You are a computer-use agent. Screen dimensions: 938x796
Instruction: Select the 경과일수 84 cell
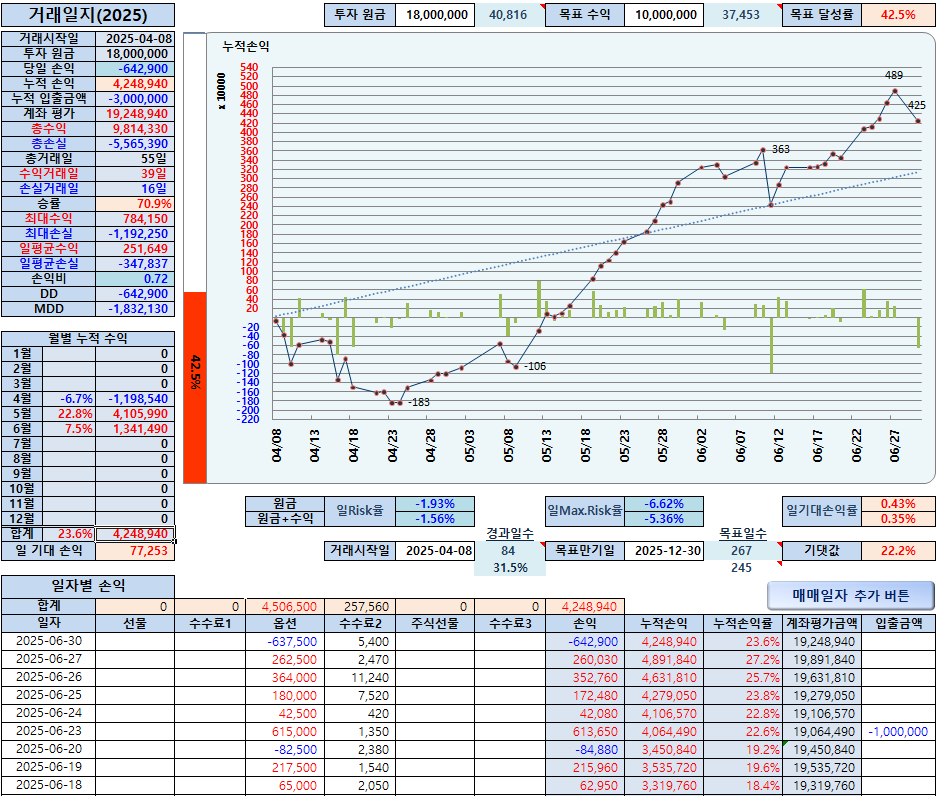[510, 551]
